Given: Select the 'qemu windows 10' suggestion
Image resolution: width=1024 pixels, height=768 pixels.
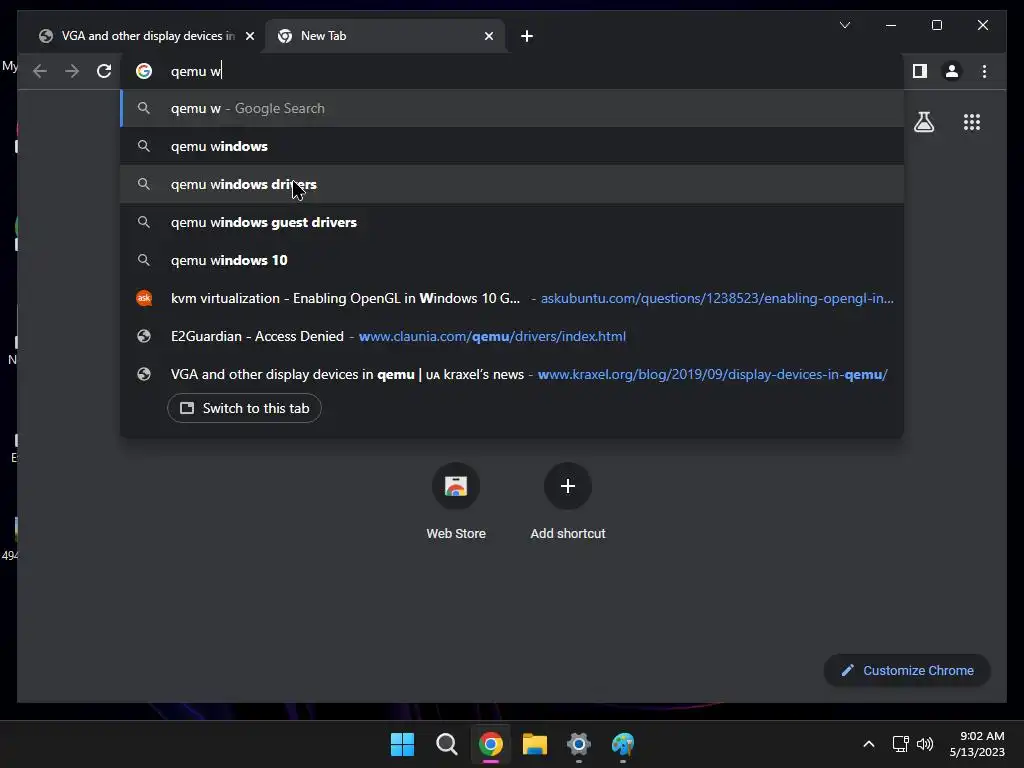Looking at the screenshot, I should pos(512,260).
